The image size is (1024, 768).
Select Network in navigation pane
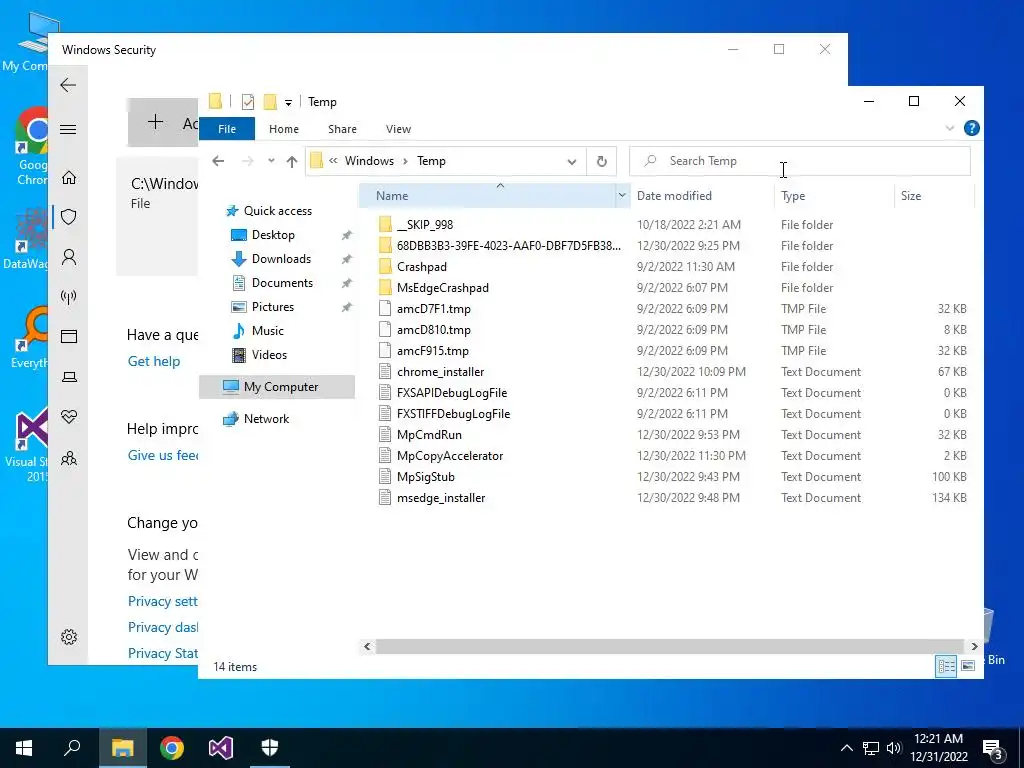[x=266, y=419]
